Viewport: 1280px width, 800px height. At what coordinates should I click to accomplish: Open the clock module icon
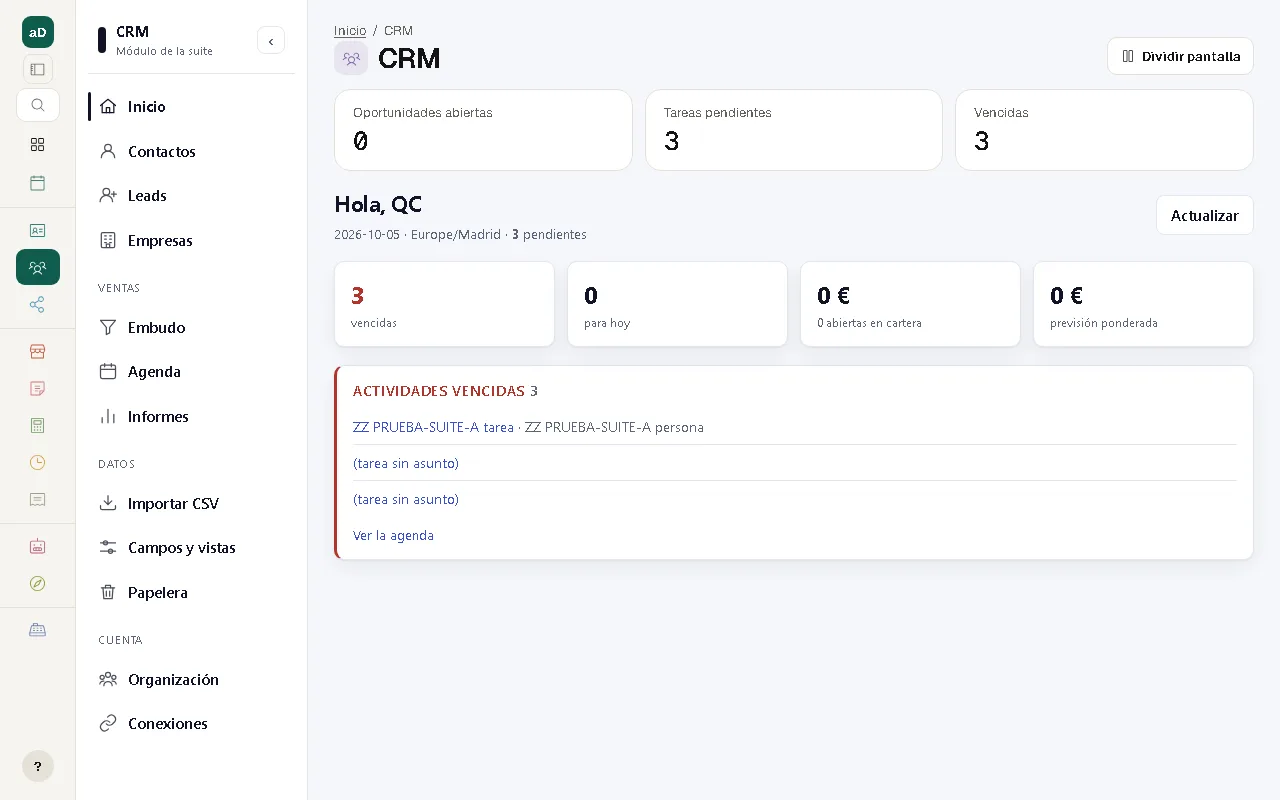click(x=38, y=462)
